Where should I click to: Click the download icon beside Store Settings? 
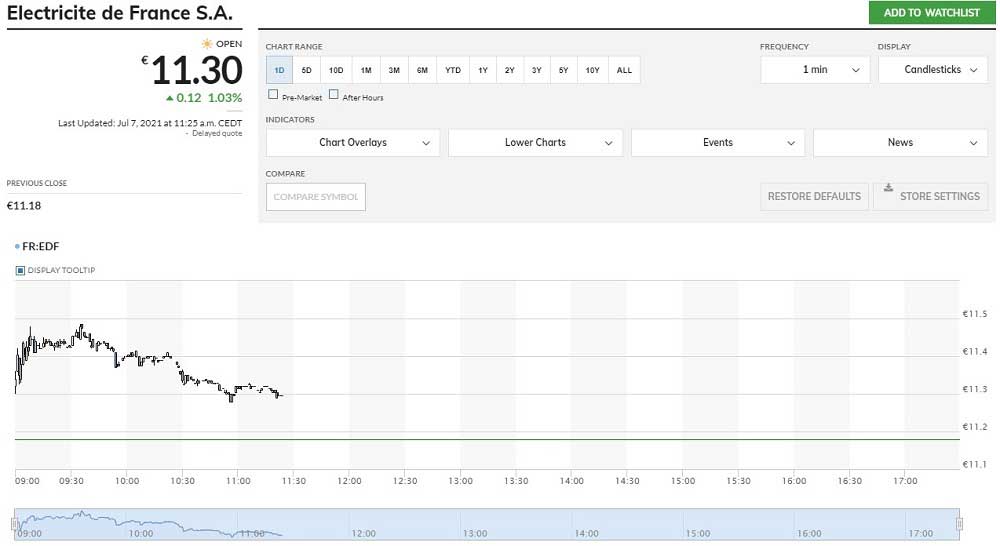coord(888,188)
